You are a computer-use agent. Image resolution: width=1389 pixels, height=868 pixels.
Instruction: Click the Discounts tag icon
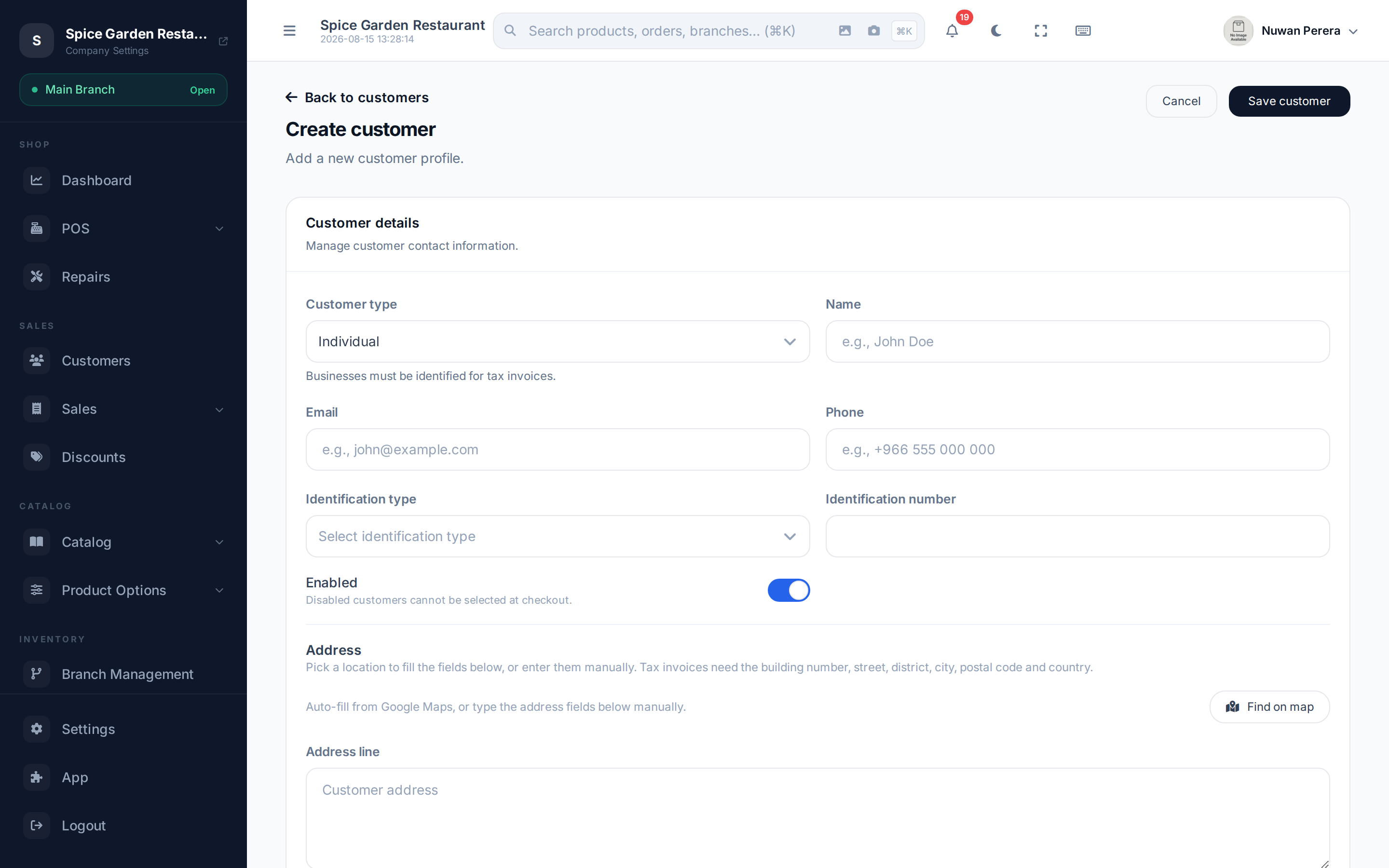[37, 457]
